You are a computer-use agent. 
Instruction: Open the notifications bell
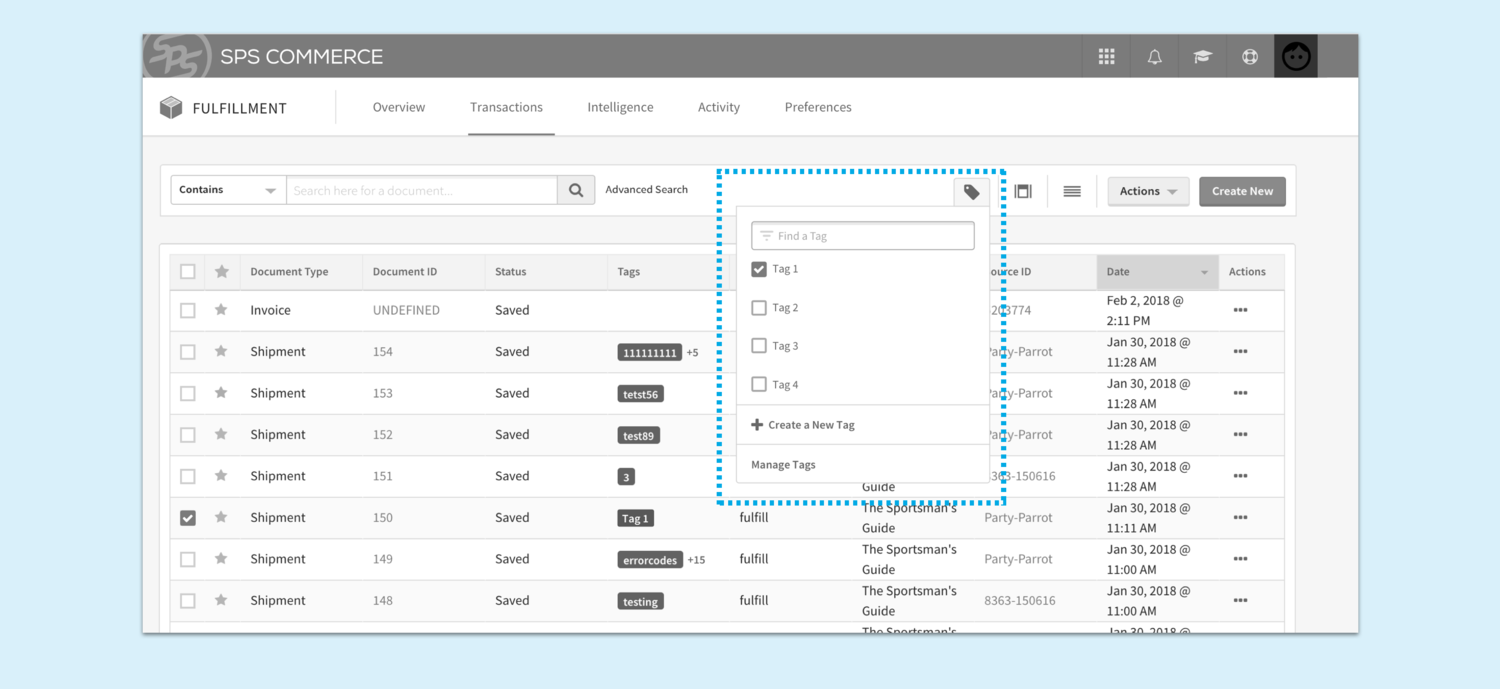coord(1154,57)
